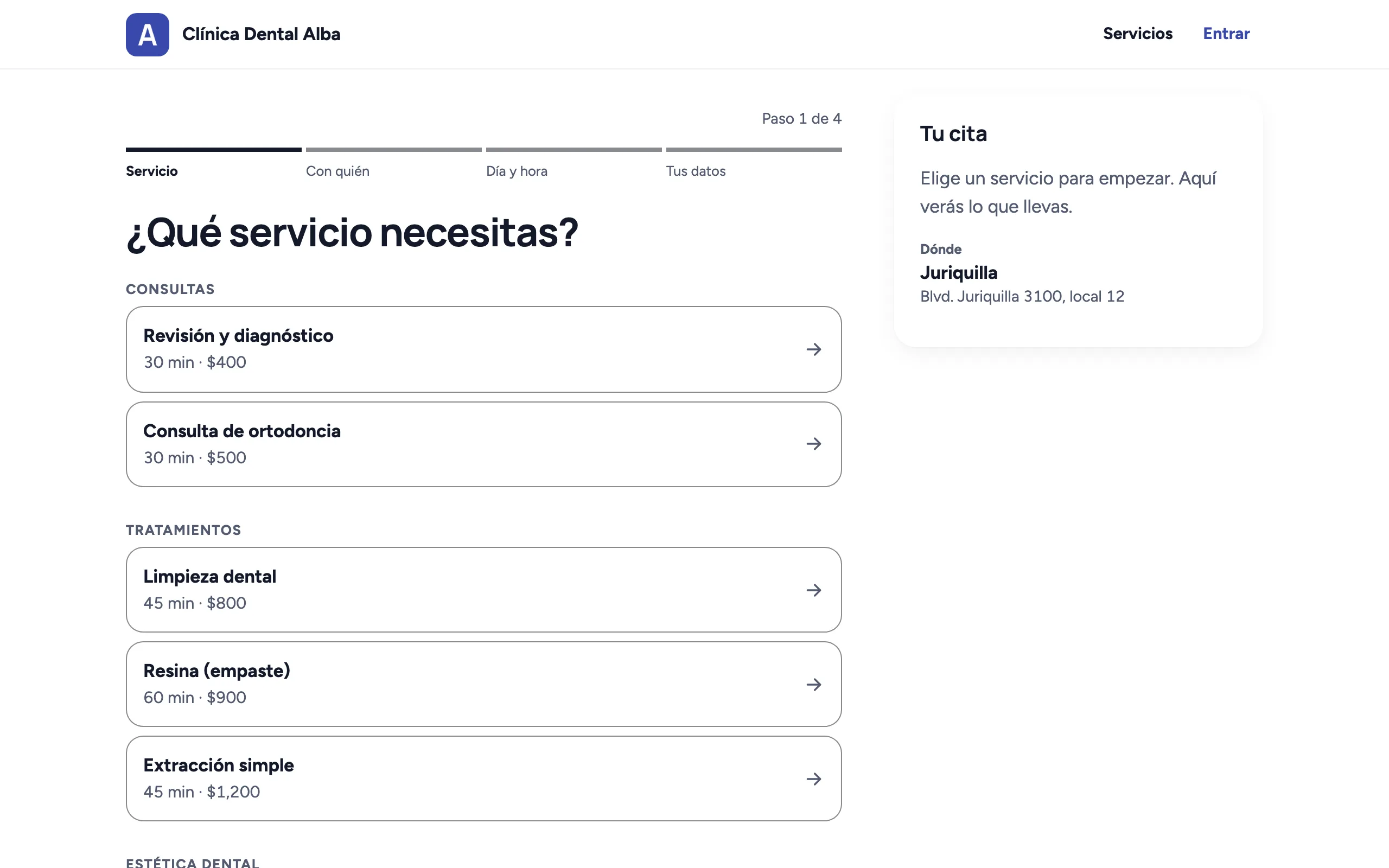Click the arrow on Resina (empaste) card

point(813,684)
